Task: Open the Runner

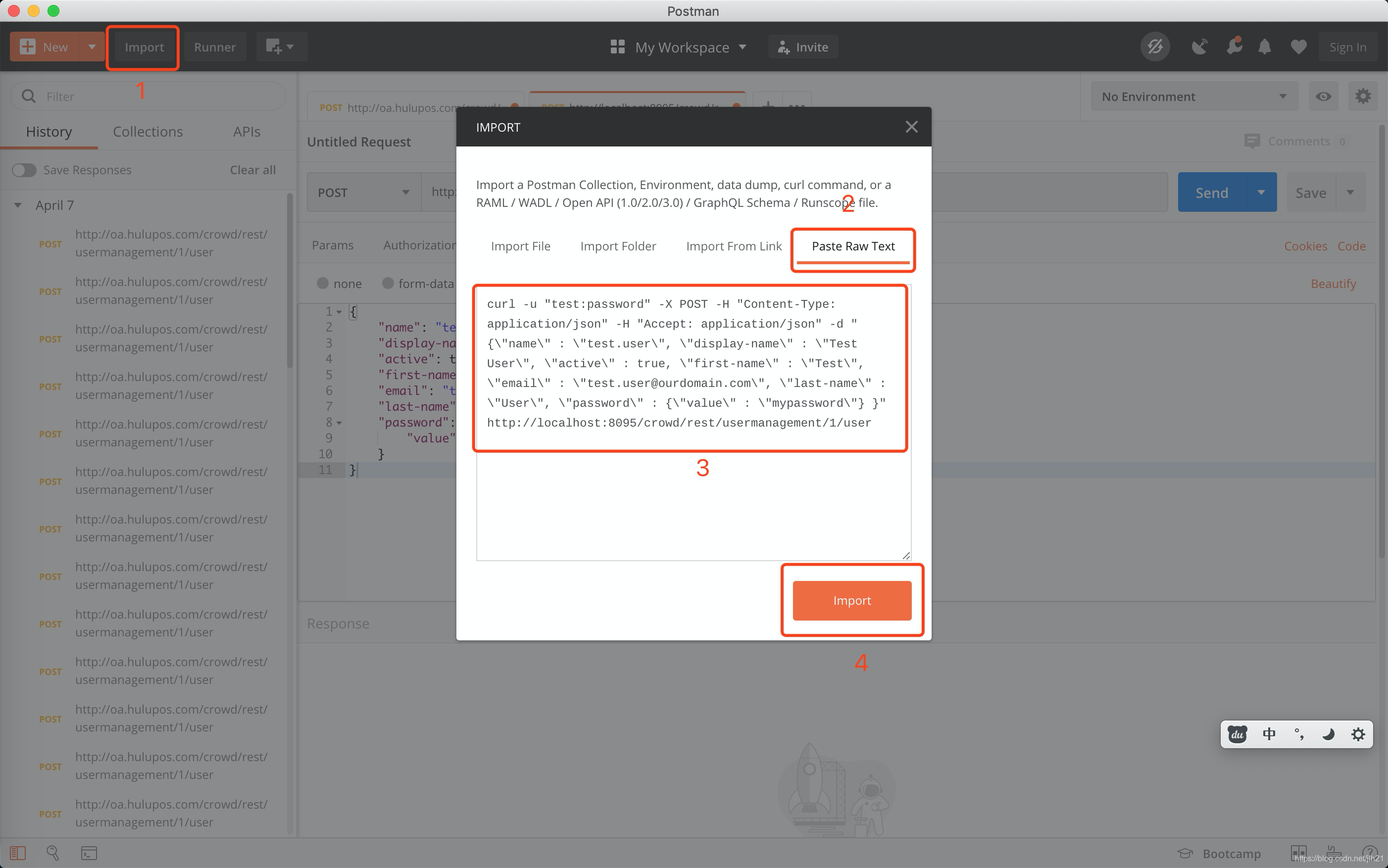Action: pos(215,47)
